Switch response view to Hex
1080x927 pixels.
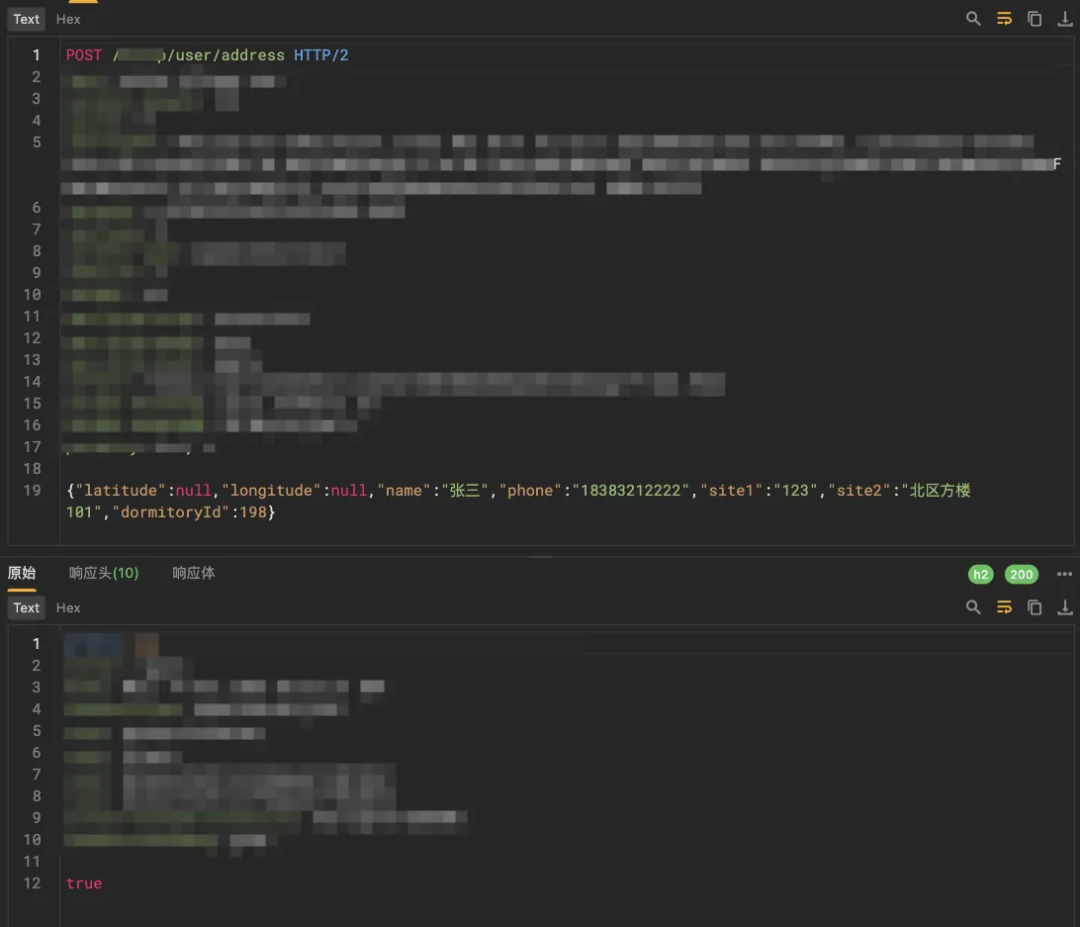pos(68,607)
